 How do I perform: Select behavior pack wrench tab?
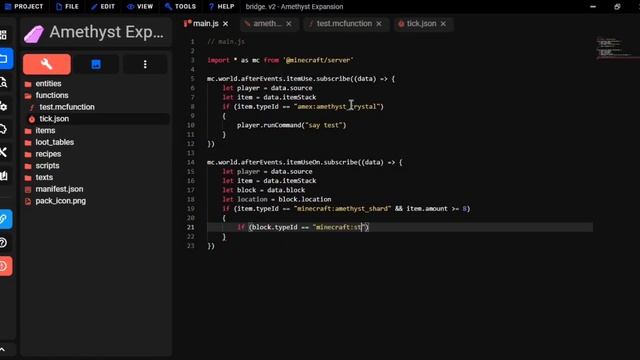pyautogui.click(x=47, y=64)
